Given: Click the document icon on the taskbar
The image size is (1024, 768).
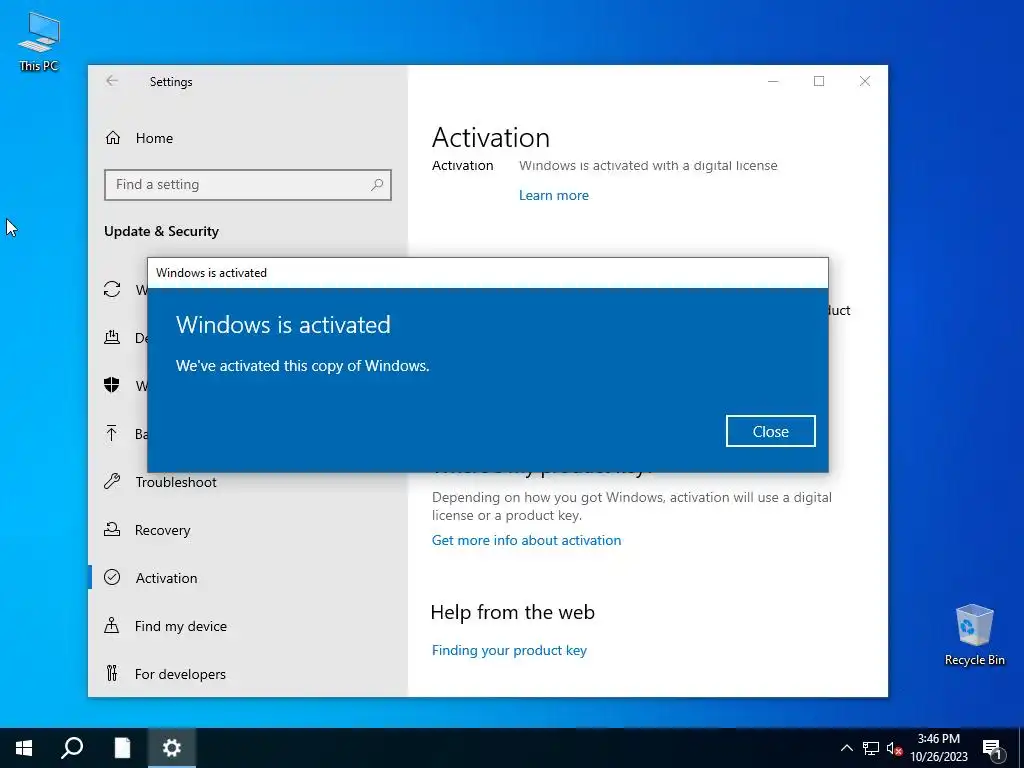Looking at the screenshot, I should click(x=122, y=748).
